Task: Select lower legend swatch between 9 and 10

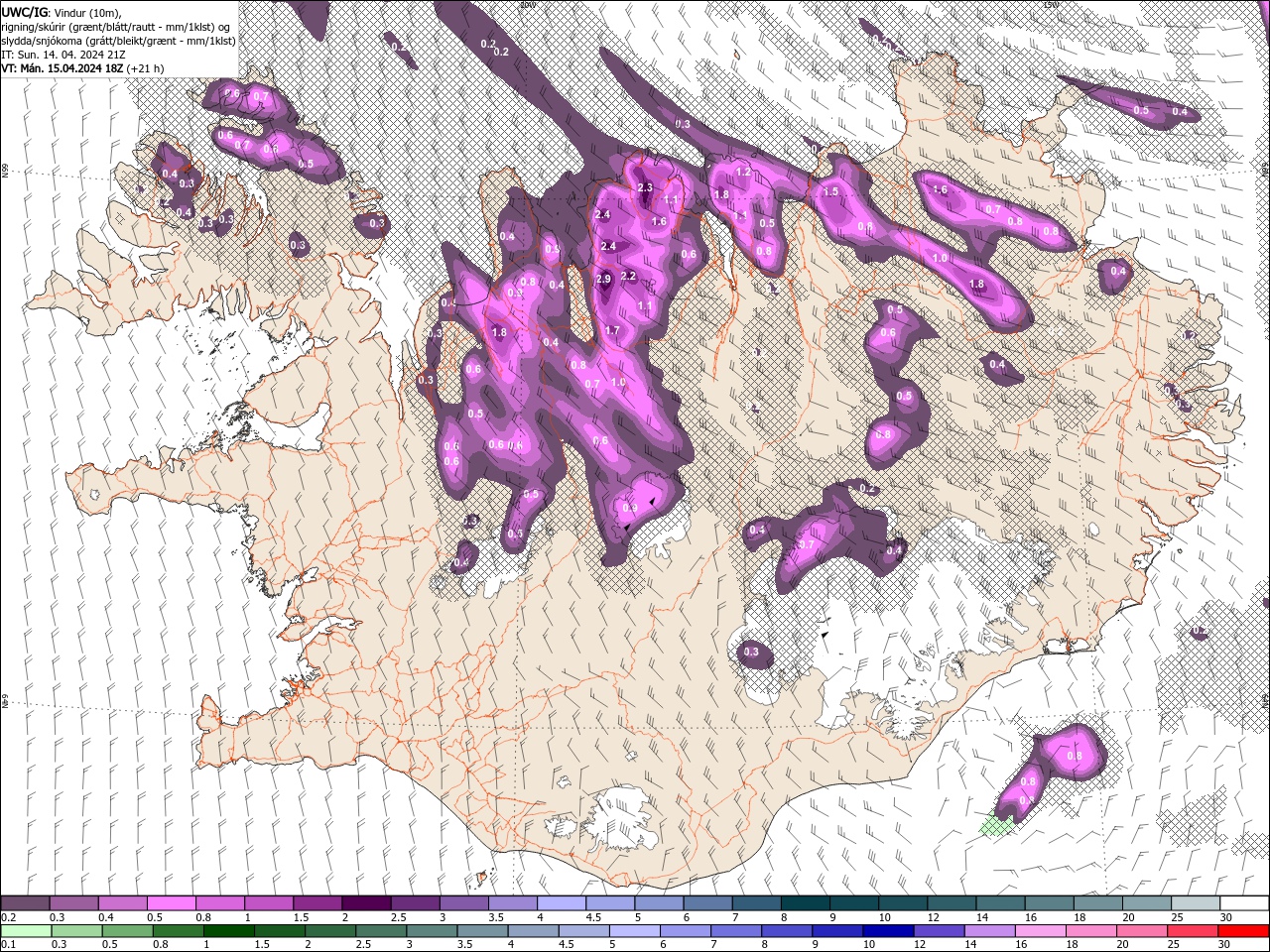Action: pos(836,931)
